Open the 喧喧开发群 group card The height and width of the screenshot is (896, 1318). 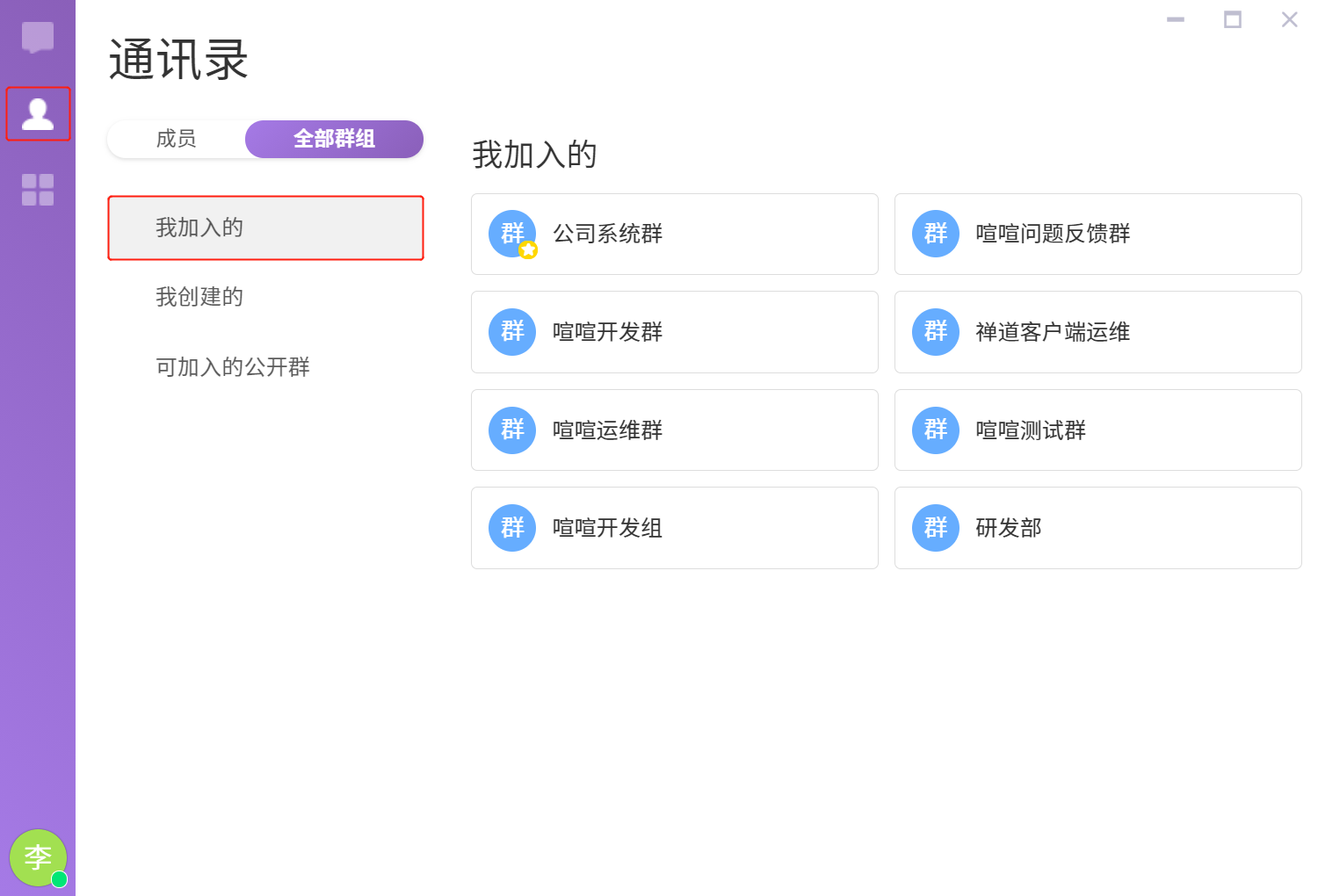[674, 332]
